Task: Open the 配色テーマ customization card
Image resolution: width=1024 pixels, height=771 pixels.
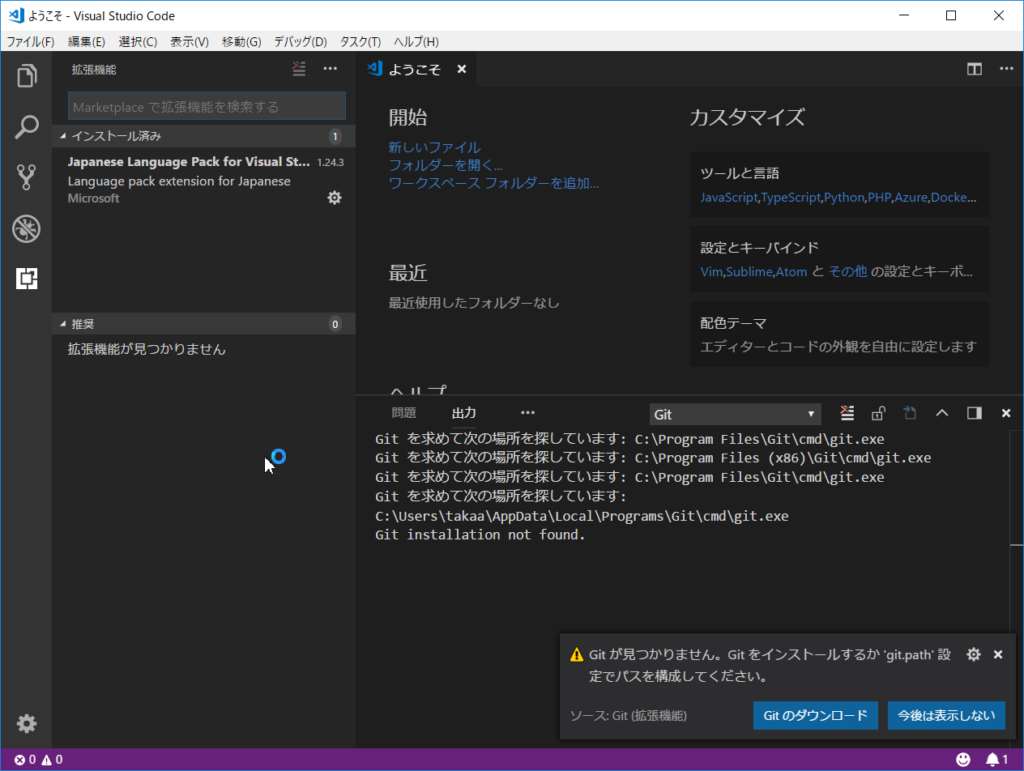Action: [x=839, y=334]
